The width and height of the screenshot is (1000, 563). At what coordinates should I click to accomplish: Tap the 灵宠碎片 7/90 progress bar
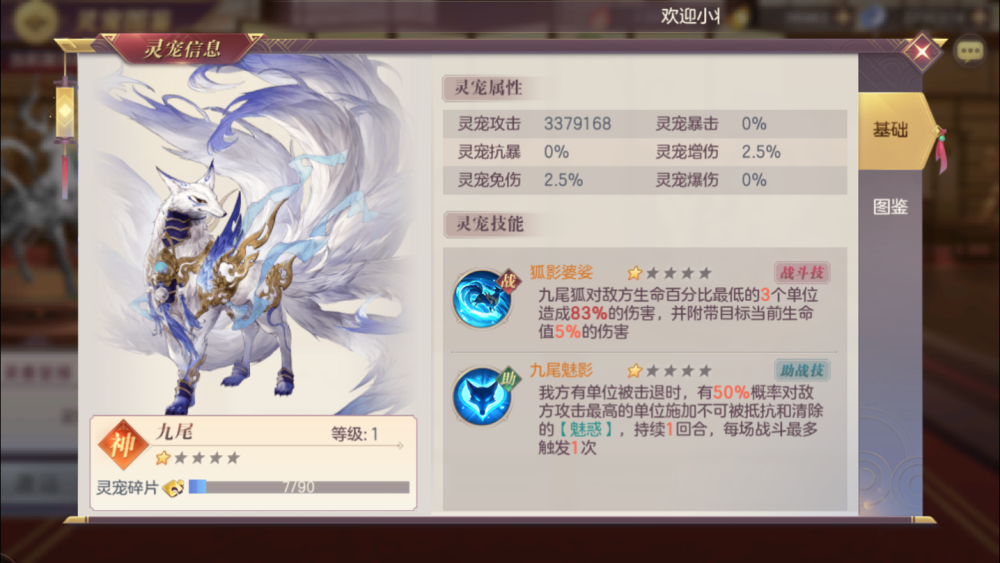(299, 487)
